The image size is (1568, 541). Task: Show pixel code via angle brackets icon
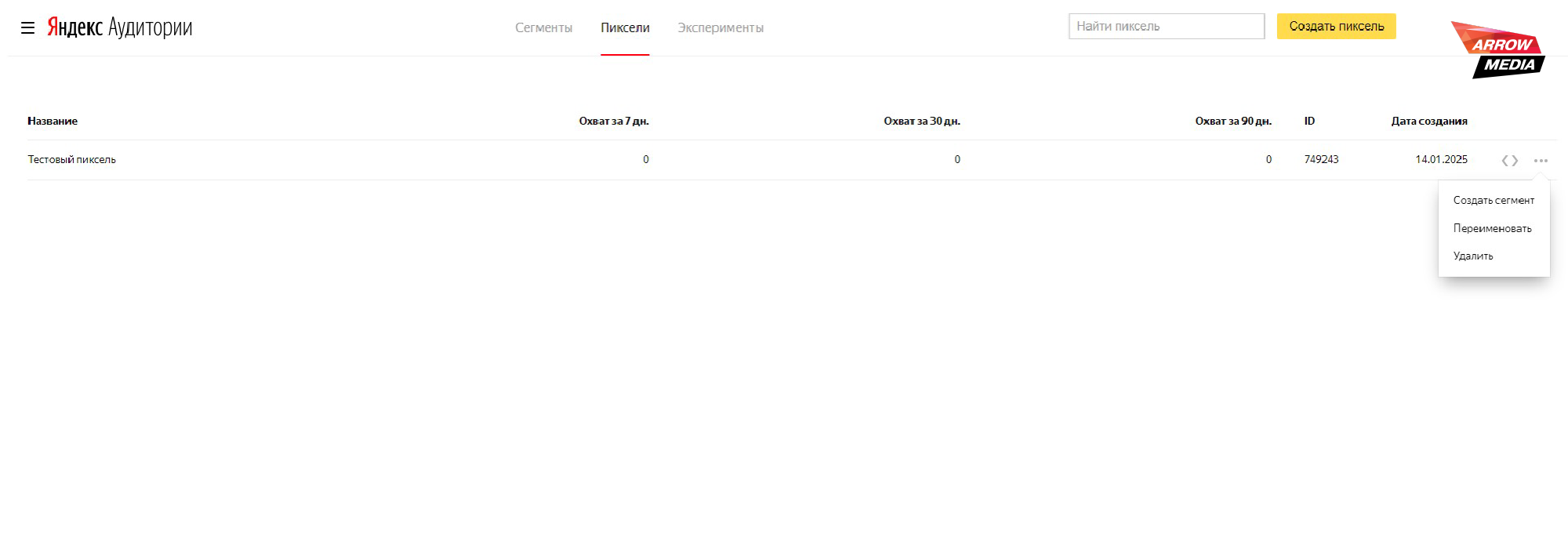[x=1509, y=161]
